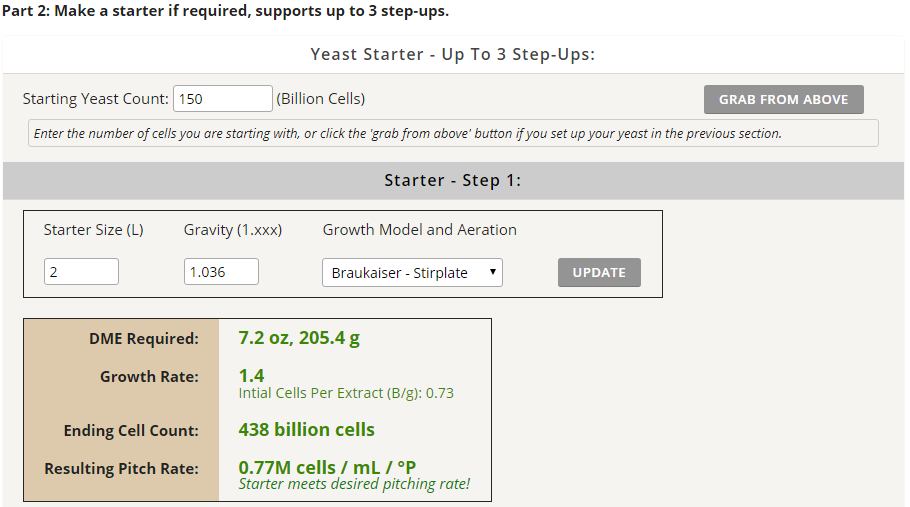Click the 438 billion cells result
The height and width of the screenshot is (507, 910).
[x=306, y=429]
